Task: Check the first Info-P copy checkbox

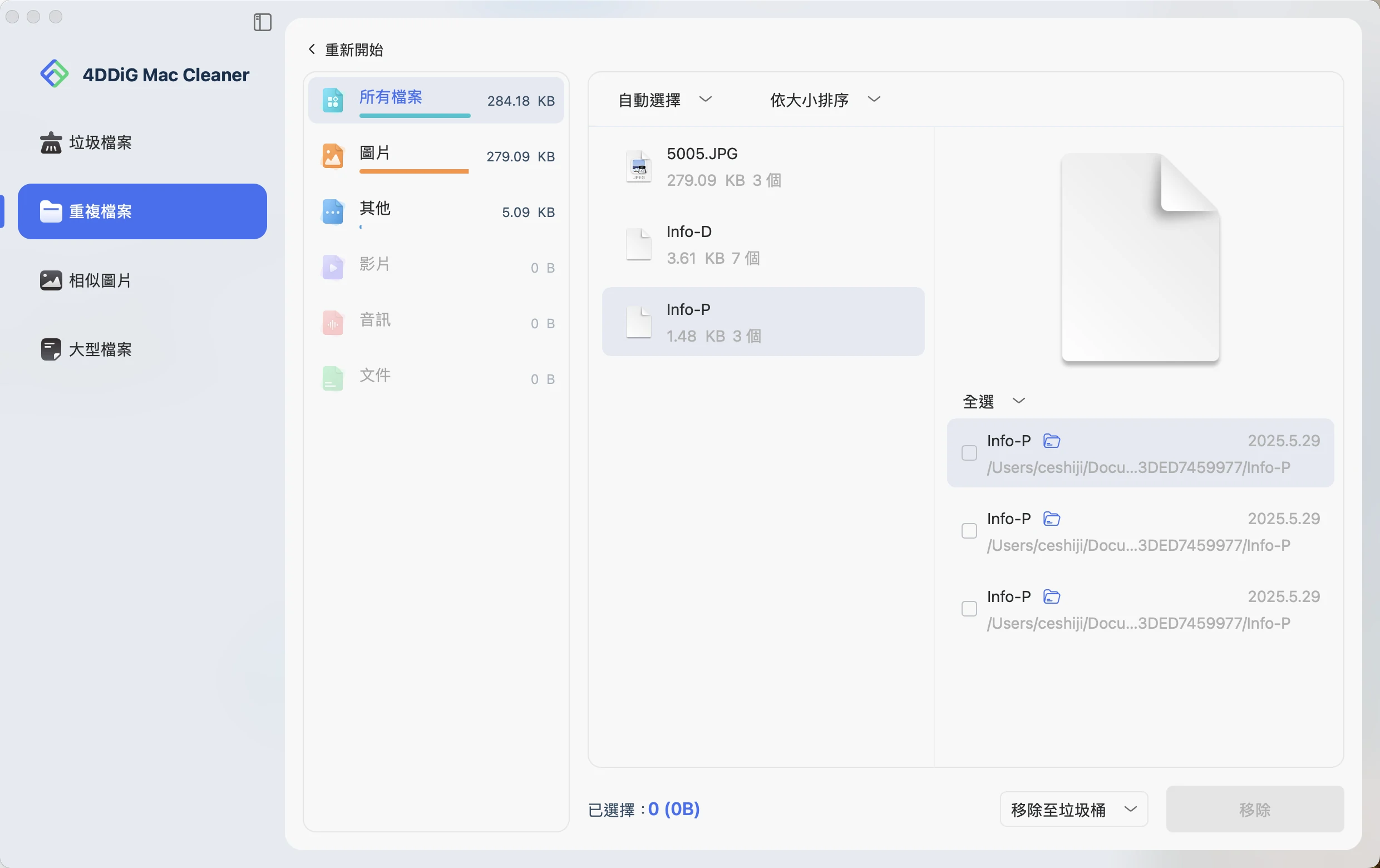Action: pyautogui.click(x=969, y=453)
